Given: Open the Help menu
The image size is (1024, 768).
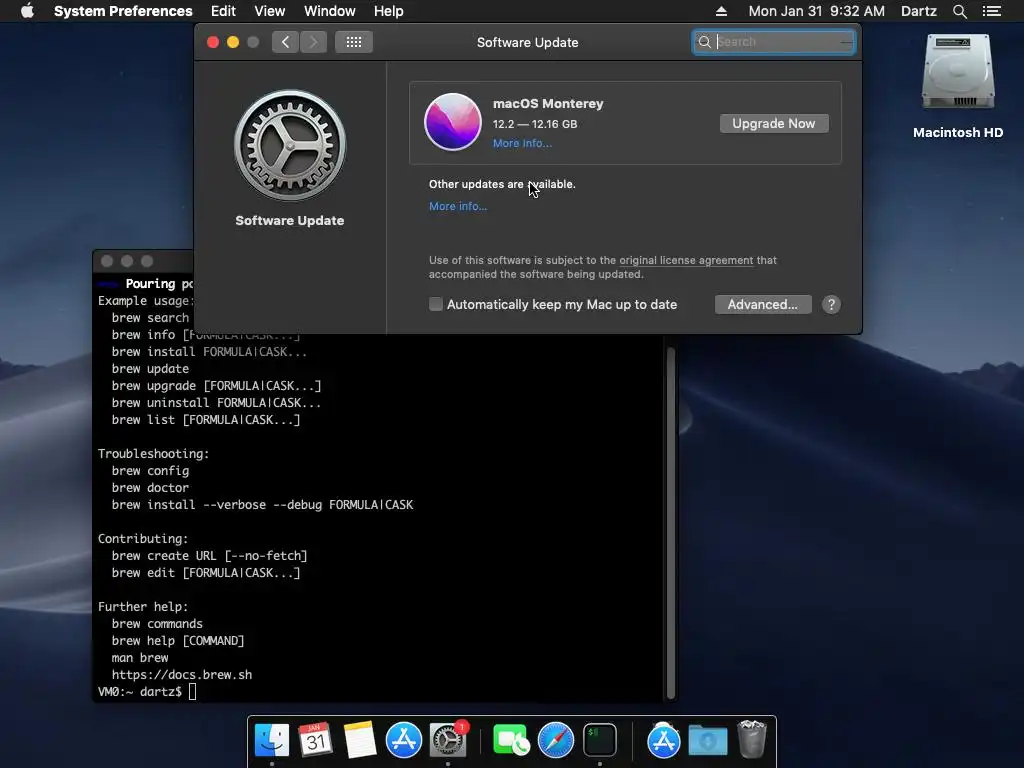Looking at the screenshot, I should pyautogui.click(x=389, y=11).
